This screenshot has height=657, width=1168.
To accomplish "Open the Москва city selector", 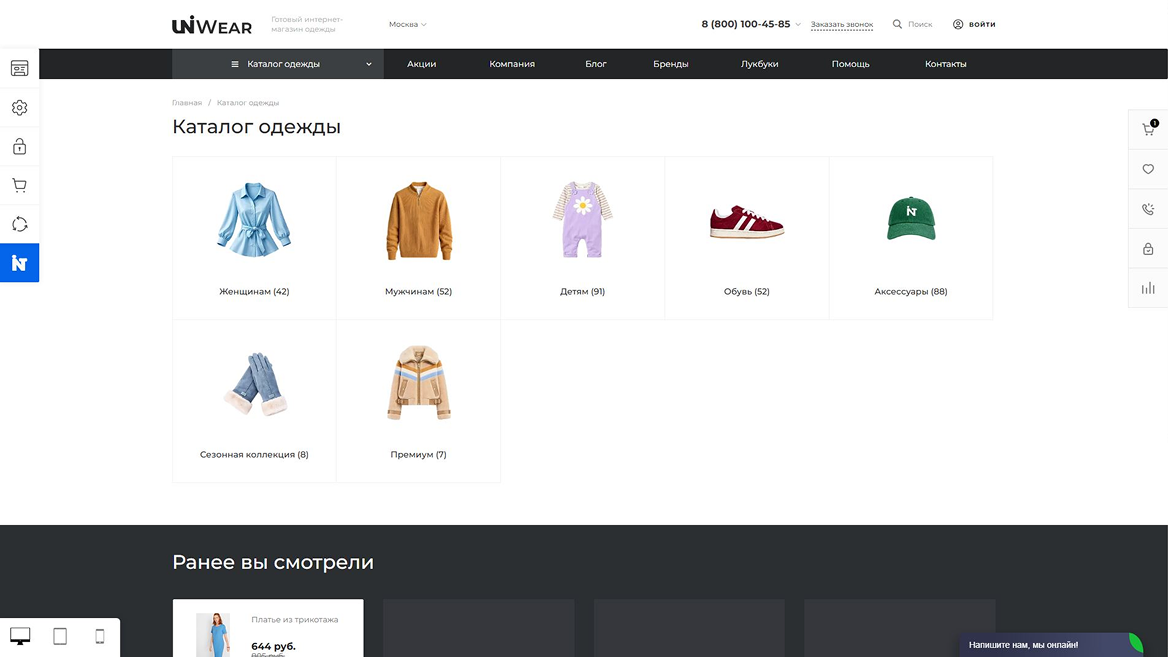I will point(407,24).
